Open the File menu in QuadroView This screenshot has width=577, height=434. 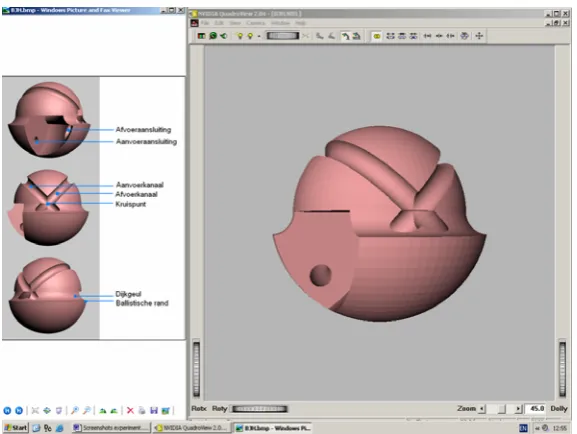pos(205,23)
